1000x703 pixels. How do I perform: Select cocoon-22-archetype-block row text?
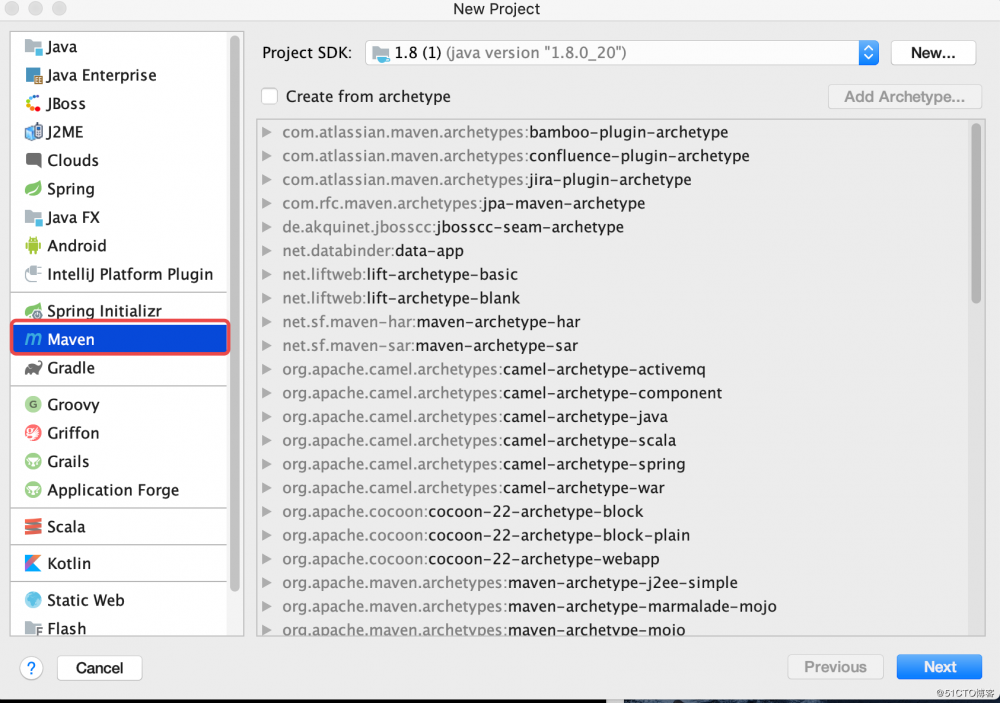click(x=463, y=512)
